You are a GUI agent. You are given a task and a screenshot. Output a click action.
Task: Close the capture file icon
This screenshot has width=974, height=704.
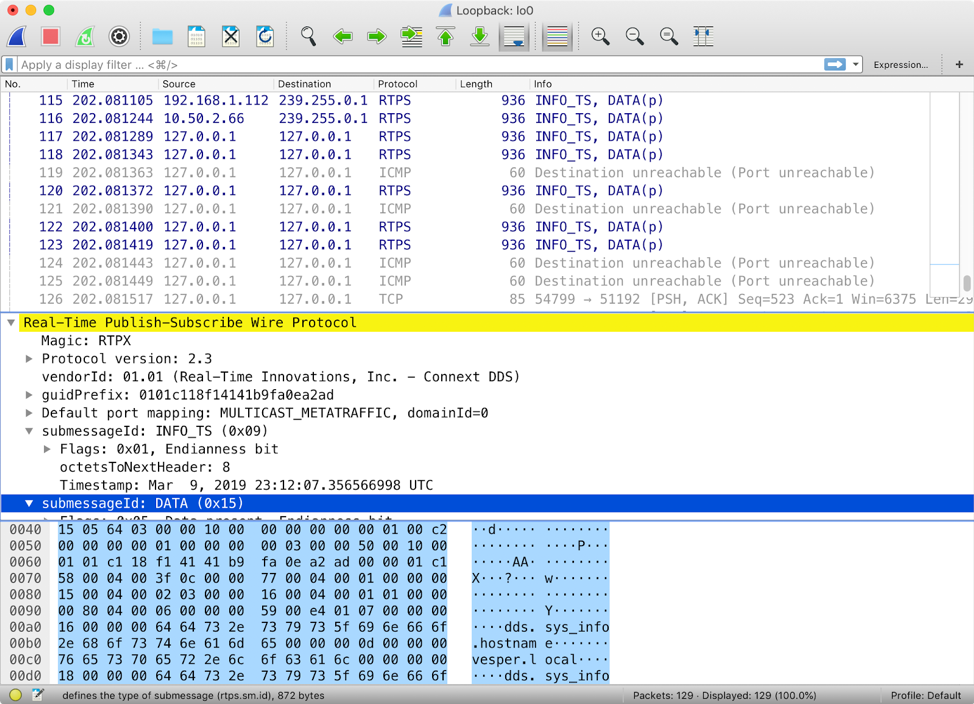pos(230,37)
